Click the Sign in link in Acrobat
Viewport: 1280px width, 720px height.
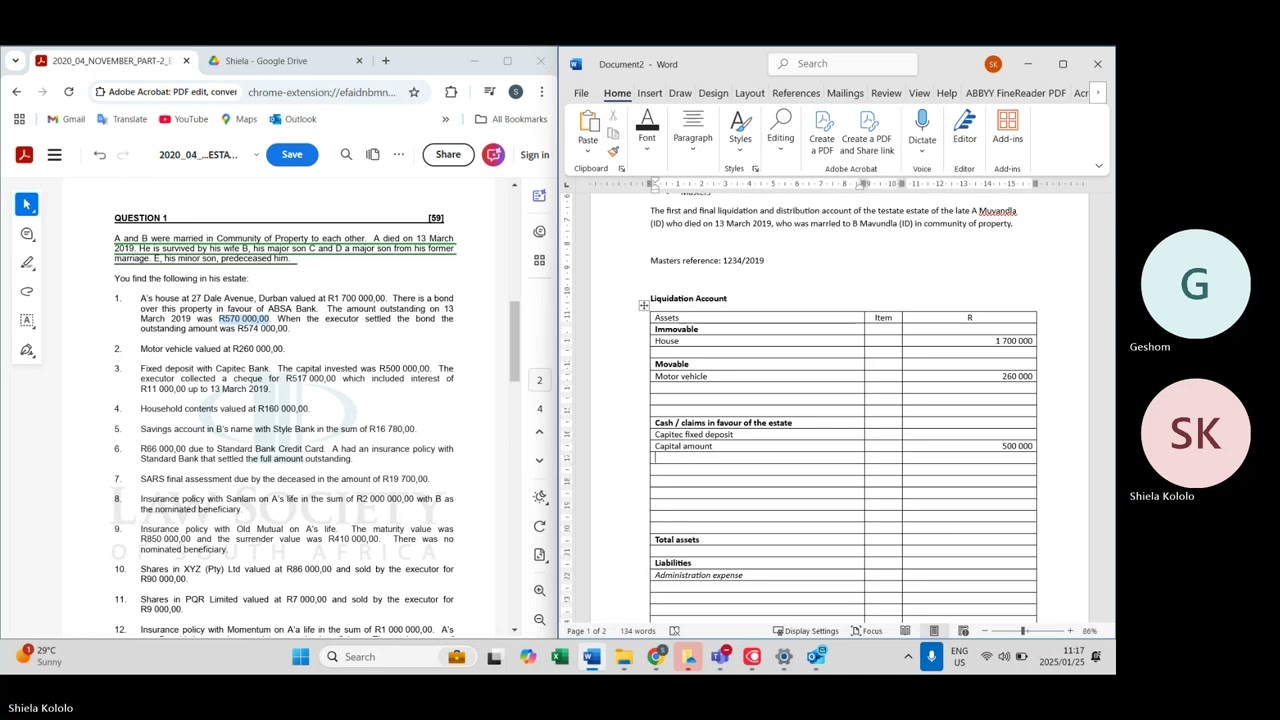tap(534, 155)
